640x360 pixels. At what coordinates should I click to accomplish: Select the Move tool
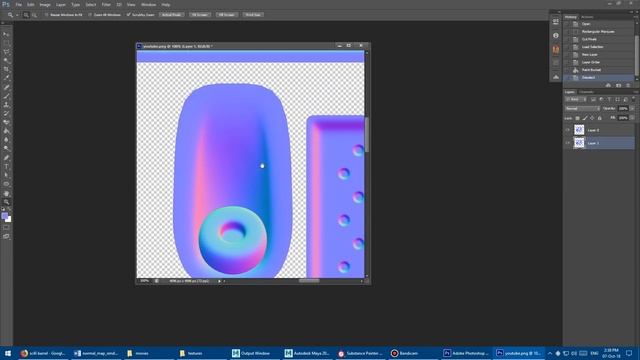[x=6, y=34]
